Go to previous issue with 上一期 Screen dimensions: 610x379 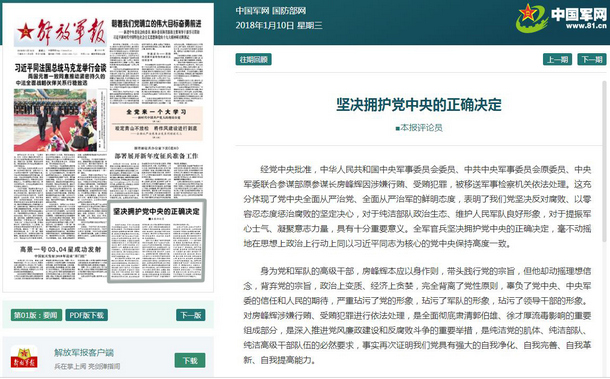[x=557, y=60]
